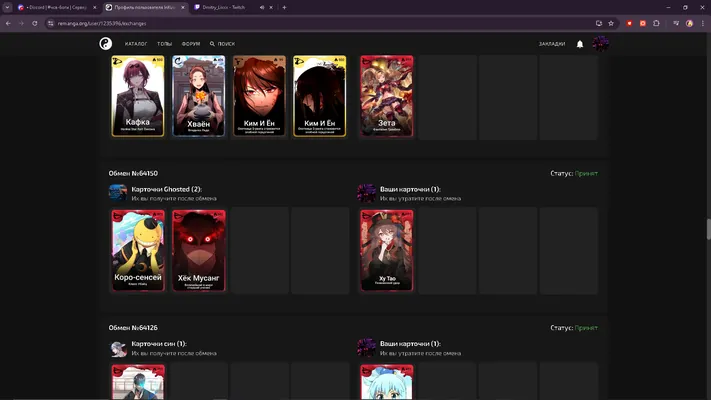Screen dimensions: 711x400
Task: Reload the page
Action: 34,23
